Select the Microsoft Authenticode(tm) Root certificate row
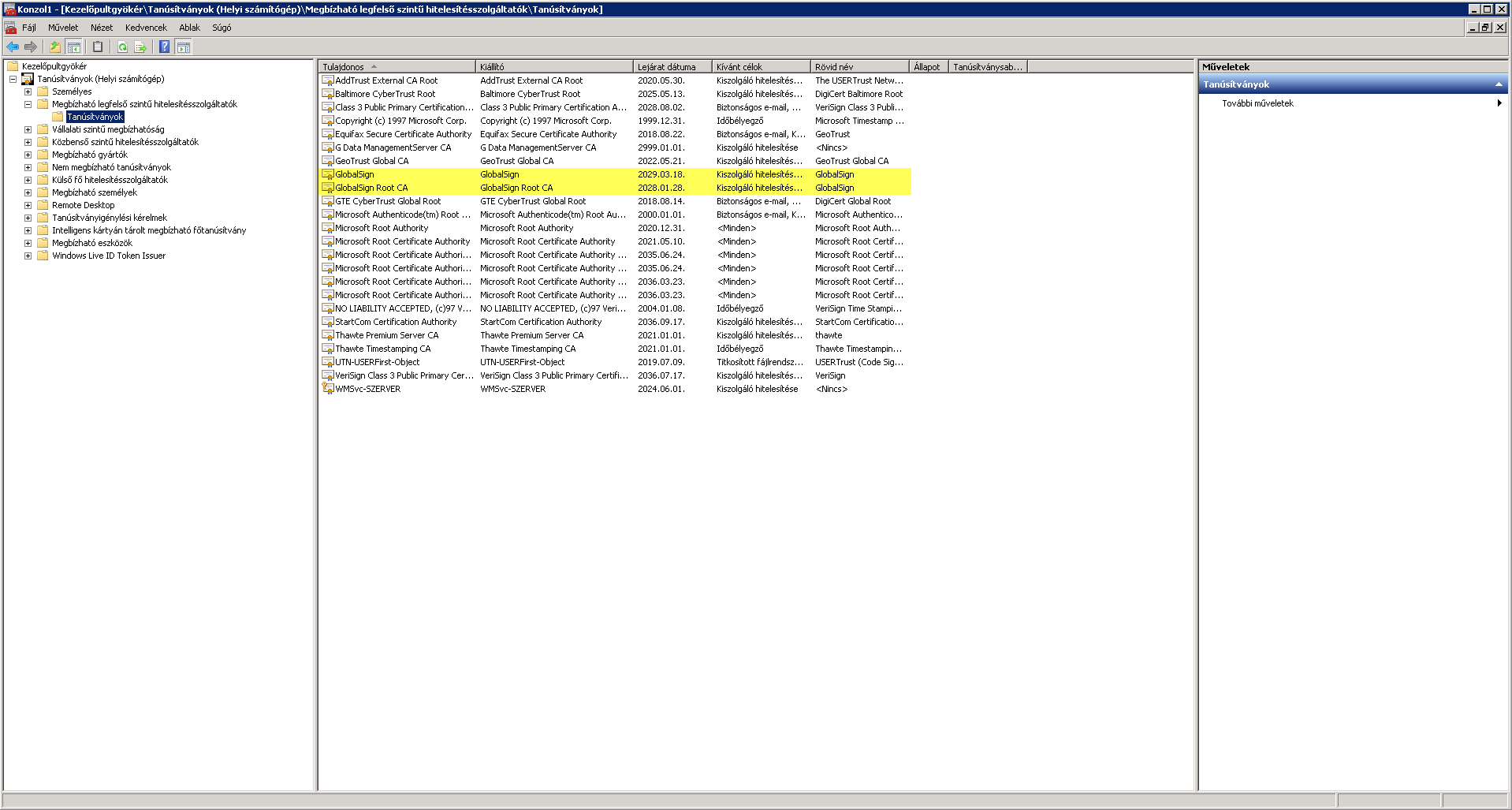This screenshot has height=810, width=1512. (x=615, y=215)
